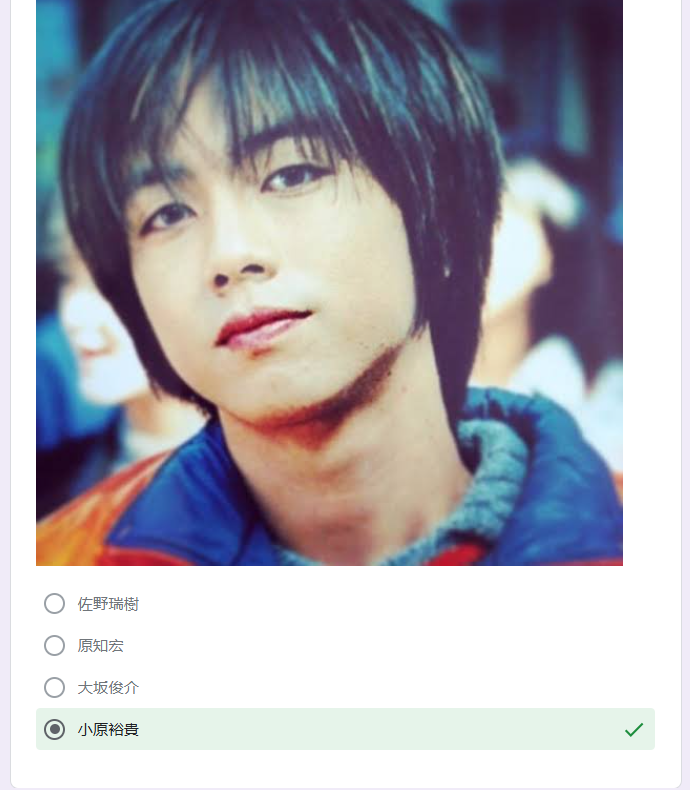Click blank card area below the options
Viewport: 690px width, 790px height.
tap(346, 768)
